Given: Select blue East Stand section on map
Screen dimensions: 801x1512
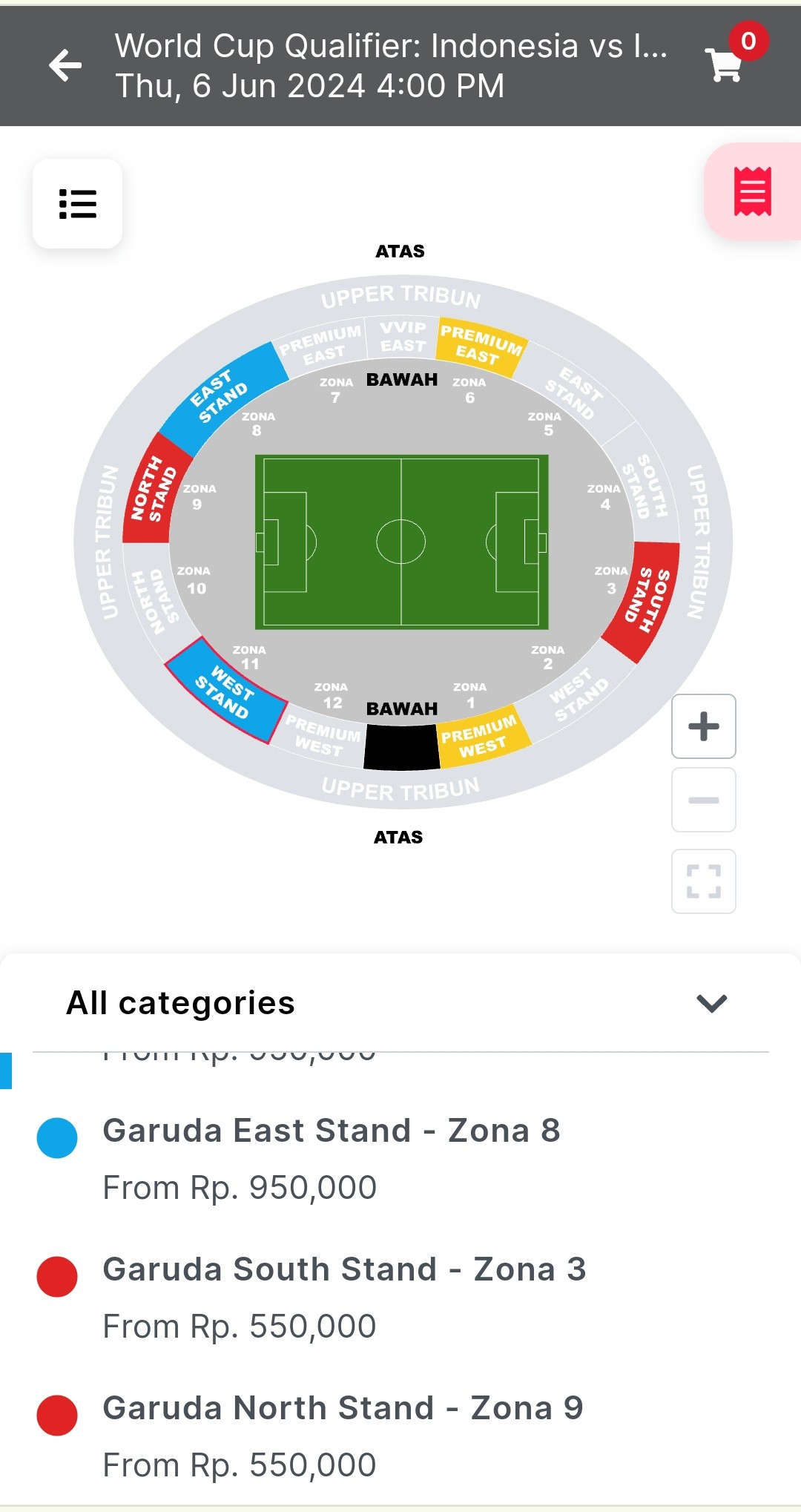Looking at the screenshot, I should pos(220,398).
